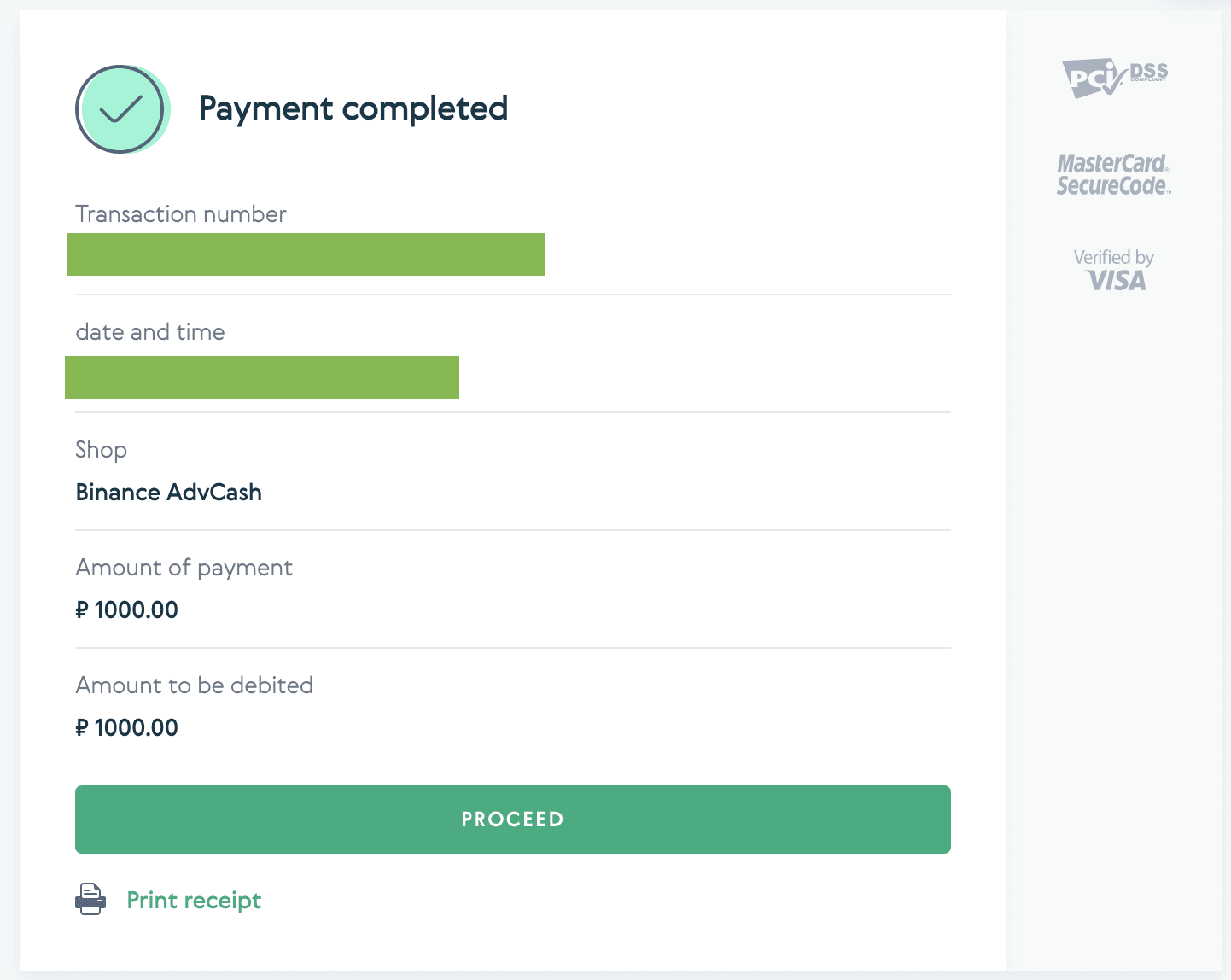This screenshot has height=980, width=1231.
Task: Click the Shop label
Action: 102,450
